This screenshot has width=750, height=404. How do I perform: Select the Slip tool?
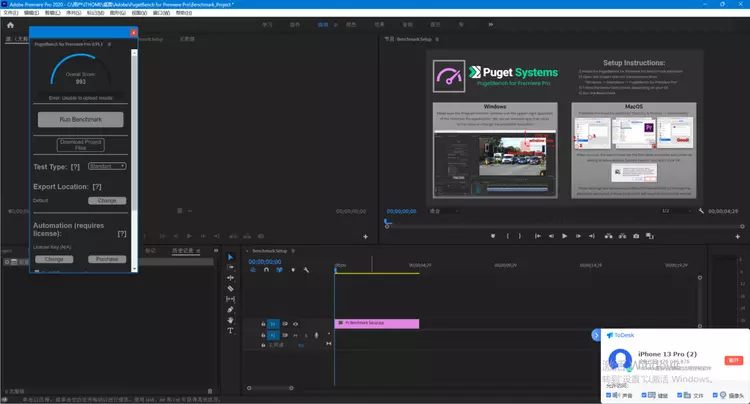230,299
